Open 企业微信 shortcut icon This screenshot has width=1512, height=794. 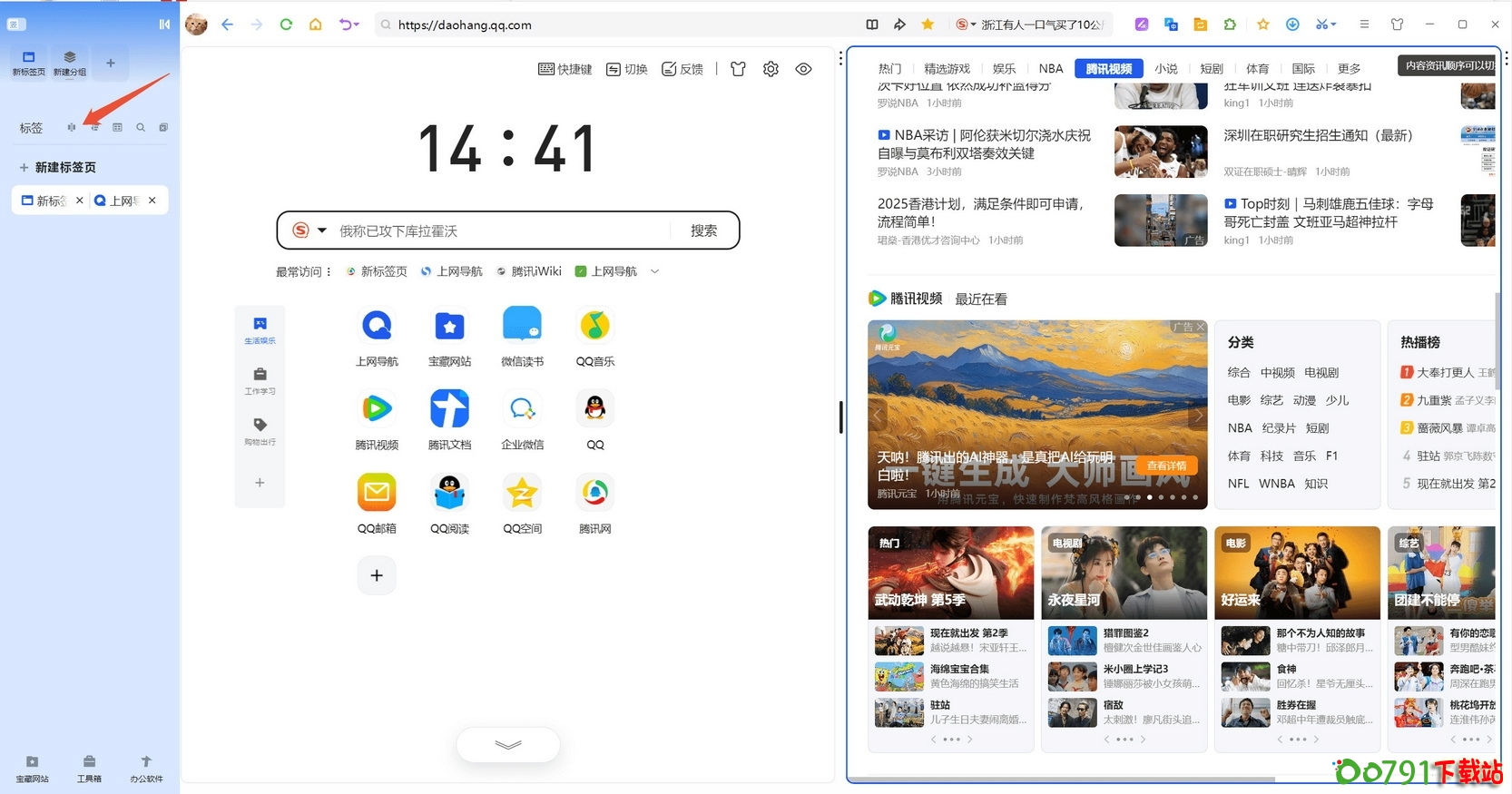pos(523,409)
